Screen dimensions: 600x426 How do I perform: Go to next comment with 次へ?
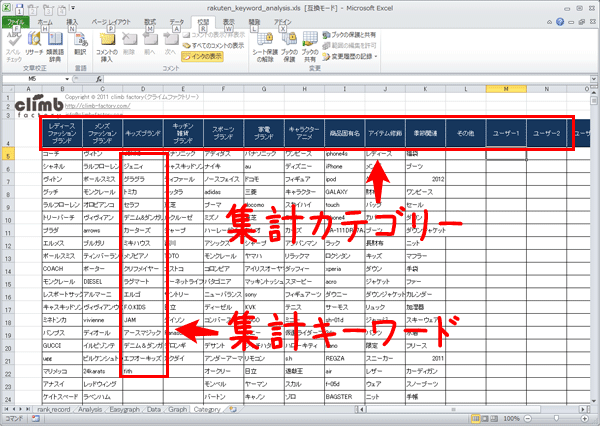[171, 44]
